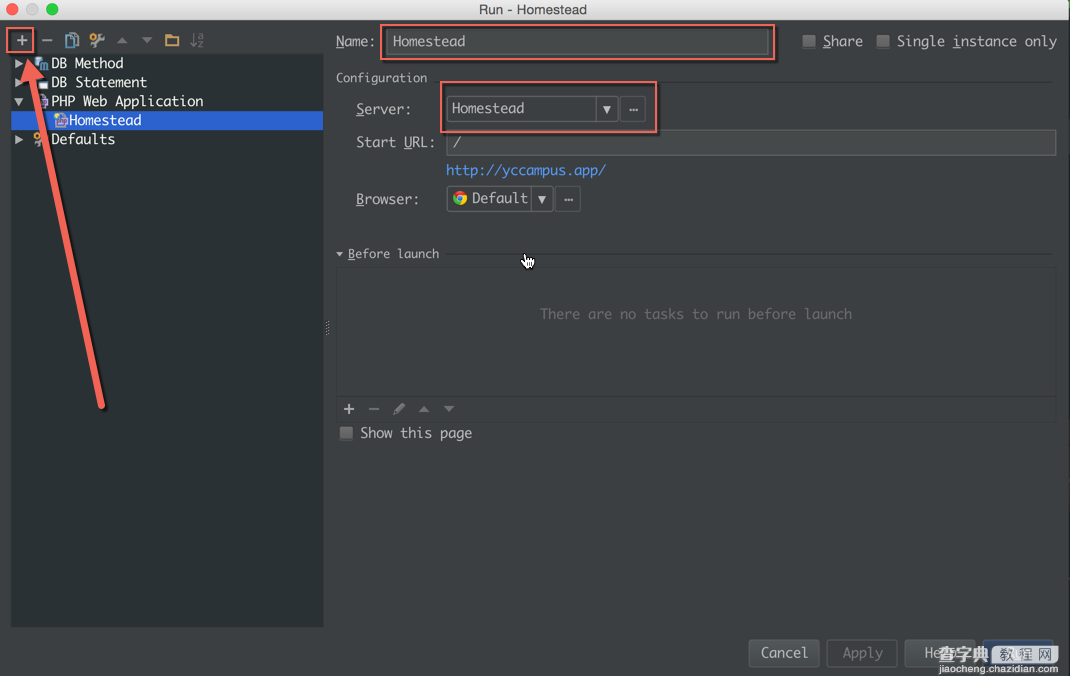Open the Server dropdown list
This screenshot has width=1070, height=676.
pos(607,109)
